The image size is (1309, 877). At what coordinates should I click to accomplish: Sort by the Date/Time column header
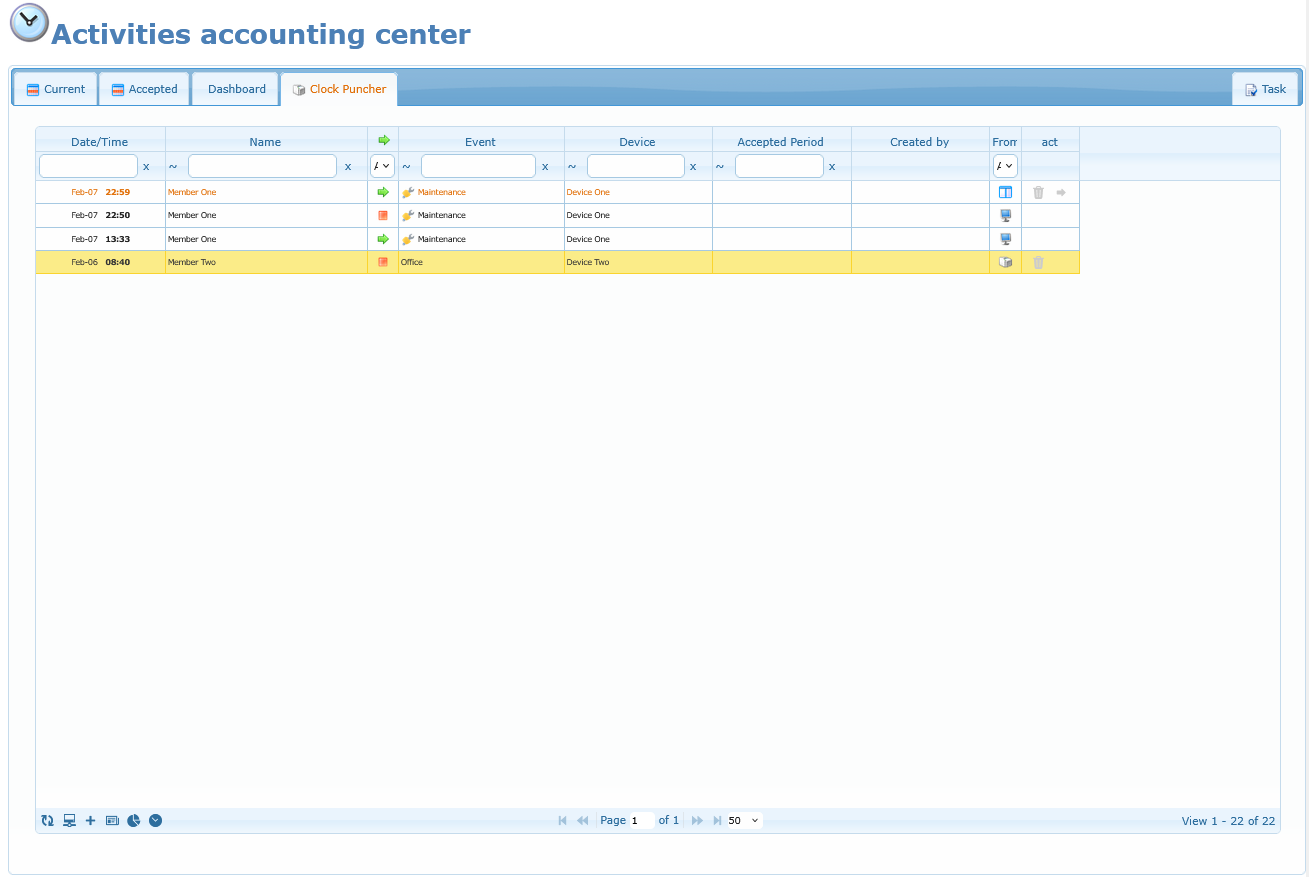[x=100, y=142]
